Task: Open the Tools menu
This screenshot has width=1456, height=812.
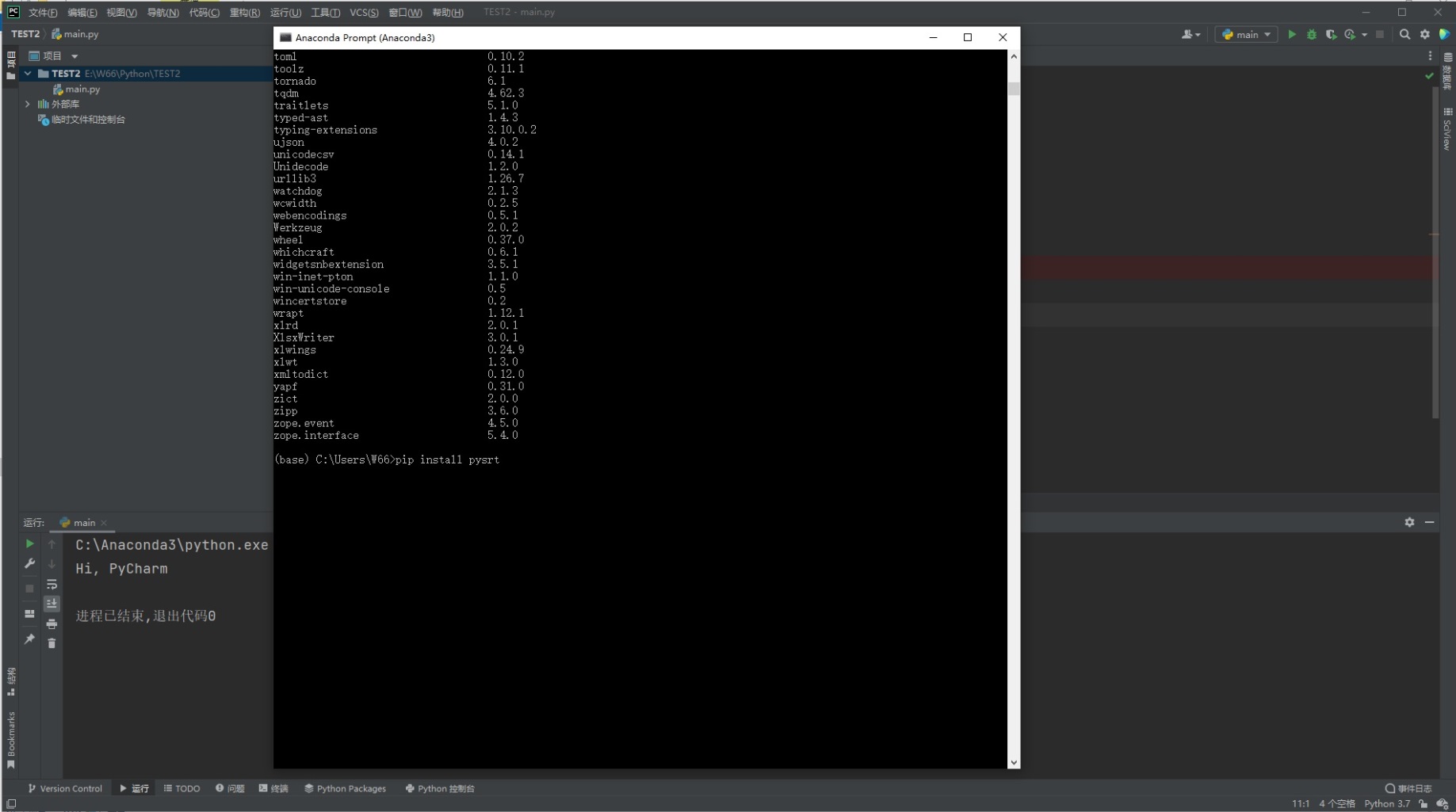Action: (x=325, y=12)
